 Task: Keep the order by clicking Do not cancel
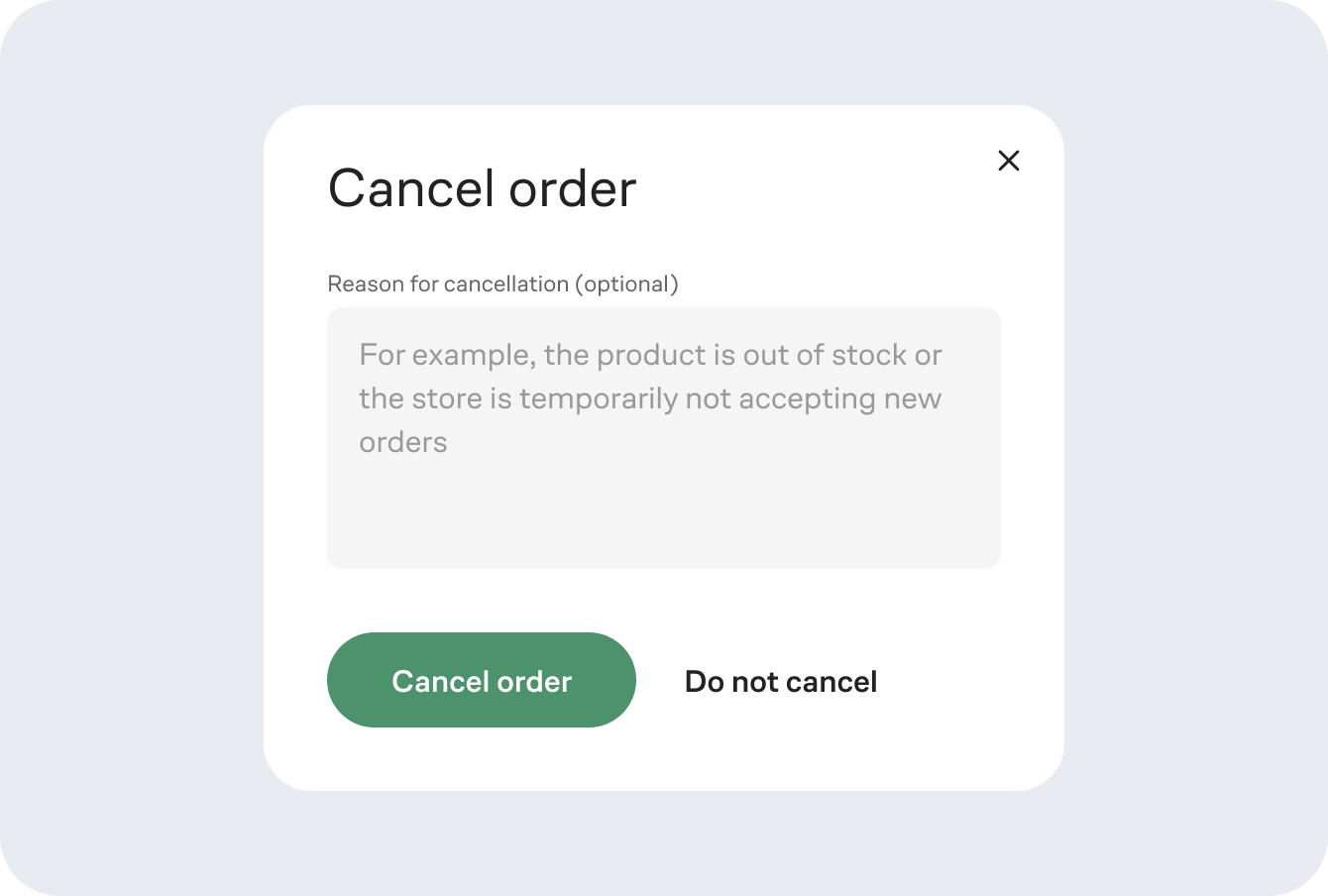click(x=780, y=681)
